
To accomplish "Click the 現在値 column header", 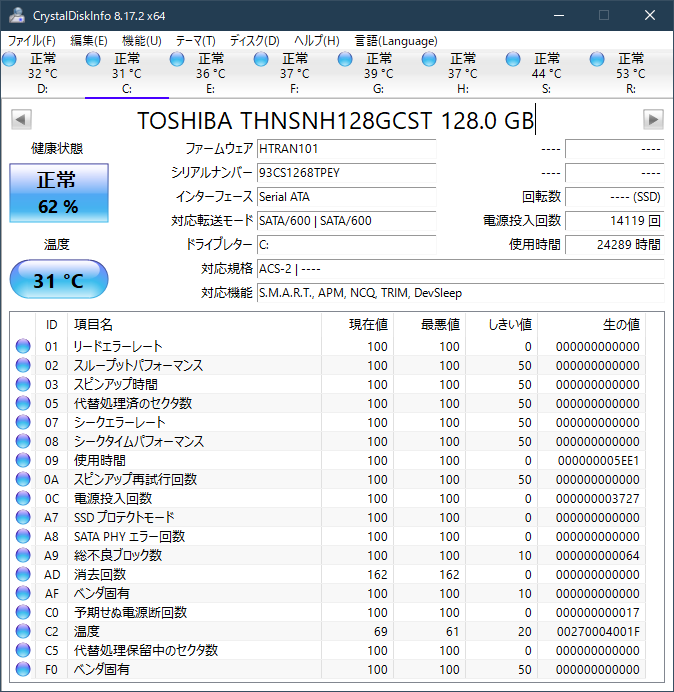I will (358, 325).
